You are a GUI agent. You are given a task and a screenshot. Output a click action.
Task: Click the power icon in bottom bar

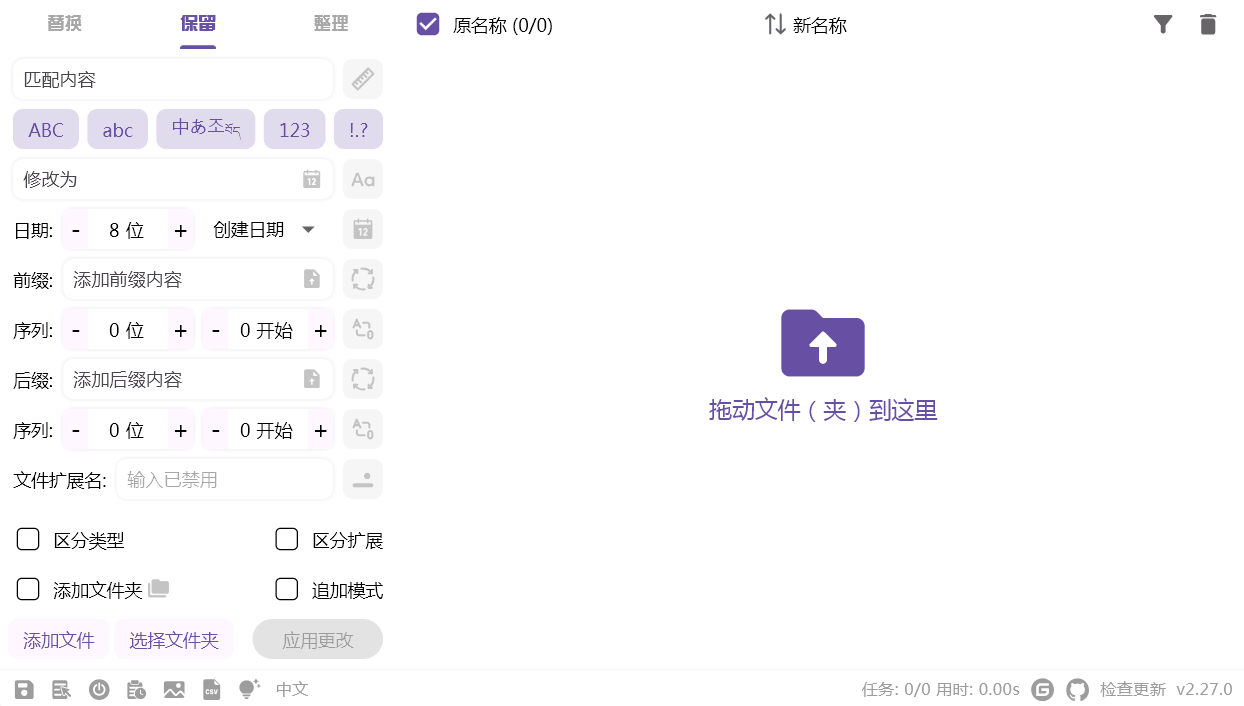point(99,689)
